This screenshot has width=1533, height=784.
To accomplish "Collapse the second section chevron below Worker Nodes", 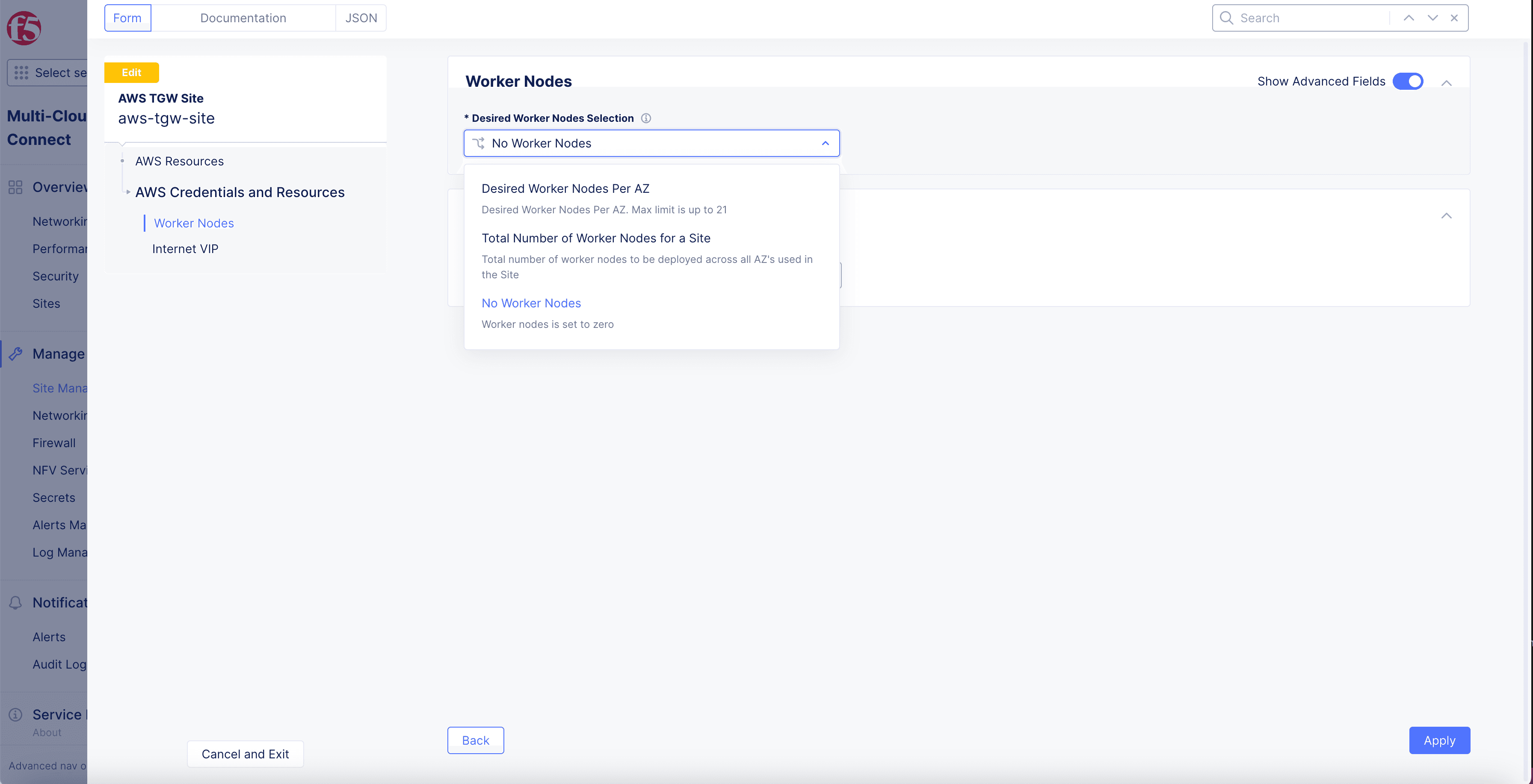I will pyautogui.click(x=1447, y=215).
